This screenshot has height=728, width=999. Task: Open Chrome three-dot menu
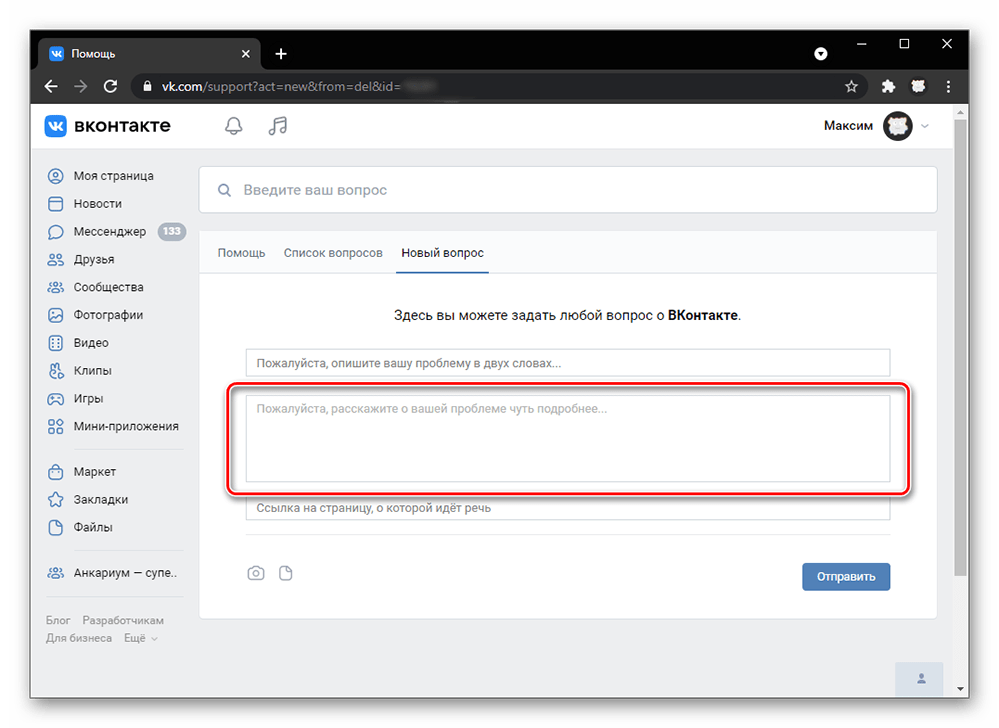(x=948, y=87)
